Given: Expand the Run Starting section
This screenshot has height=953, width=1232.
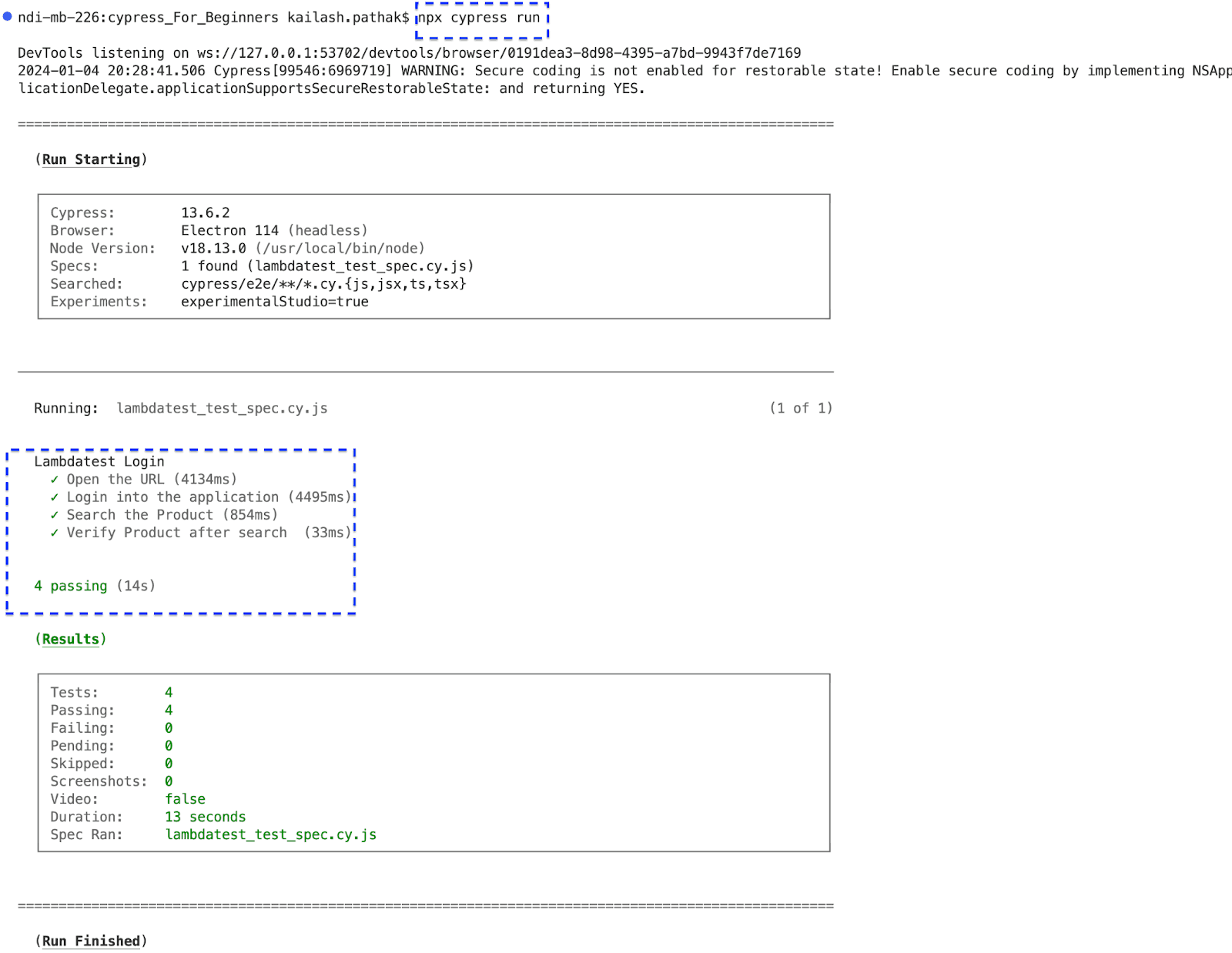Looking at the screenshot, I should (91, 159).
